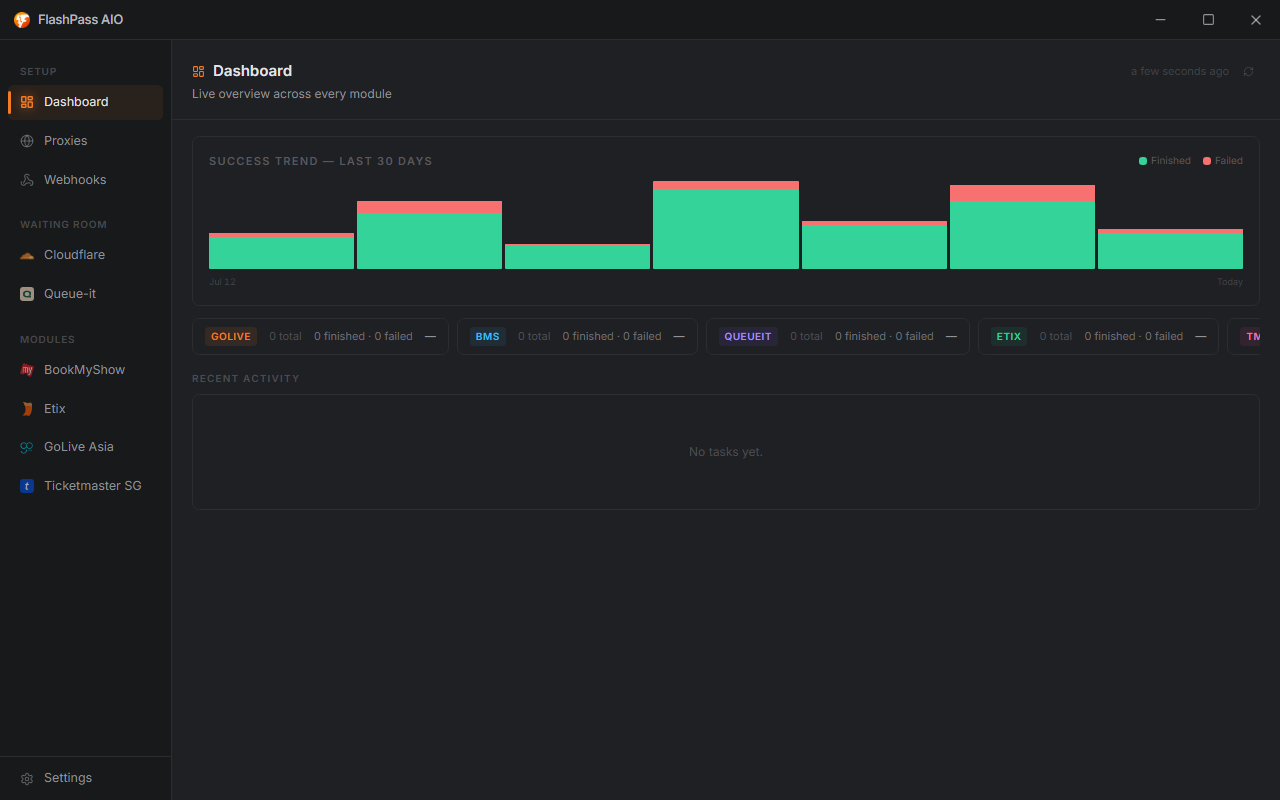
Task: Click "Jul 12" chart axis label
Action: pos(222,282)
